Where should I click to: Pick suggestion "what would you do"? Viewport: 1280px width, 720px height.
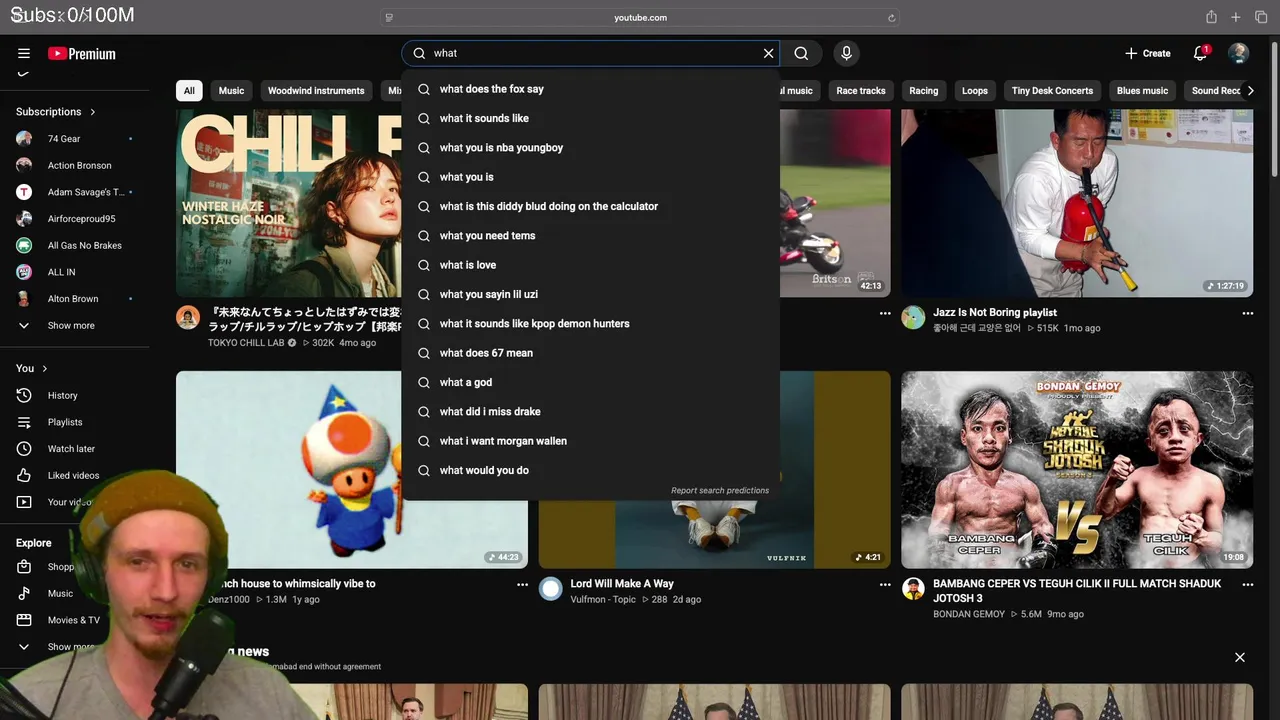coord(590,470)
